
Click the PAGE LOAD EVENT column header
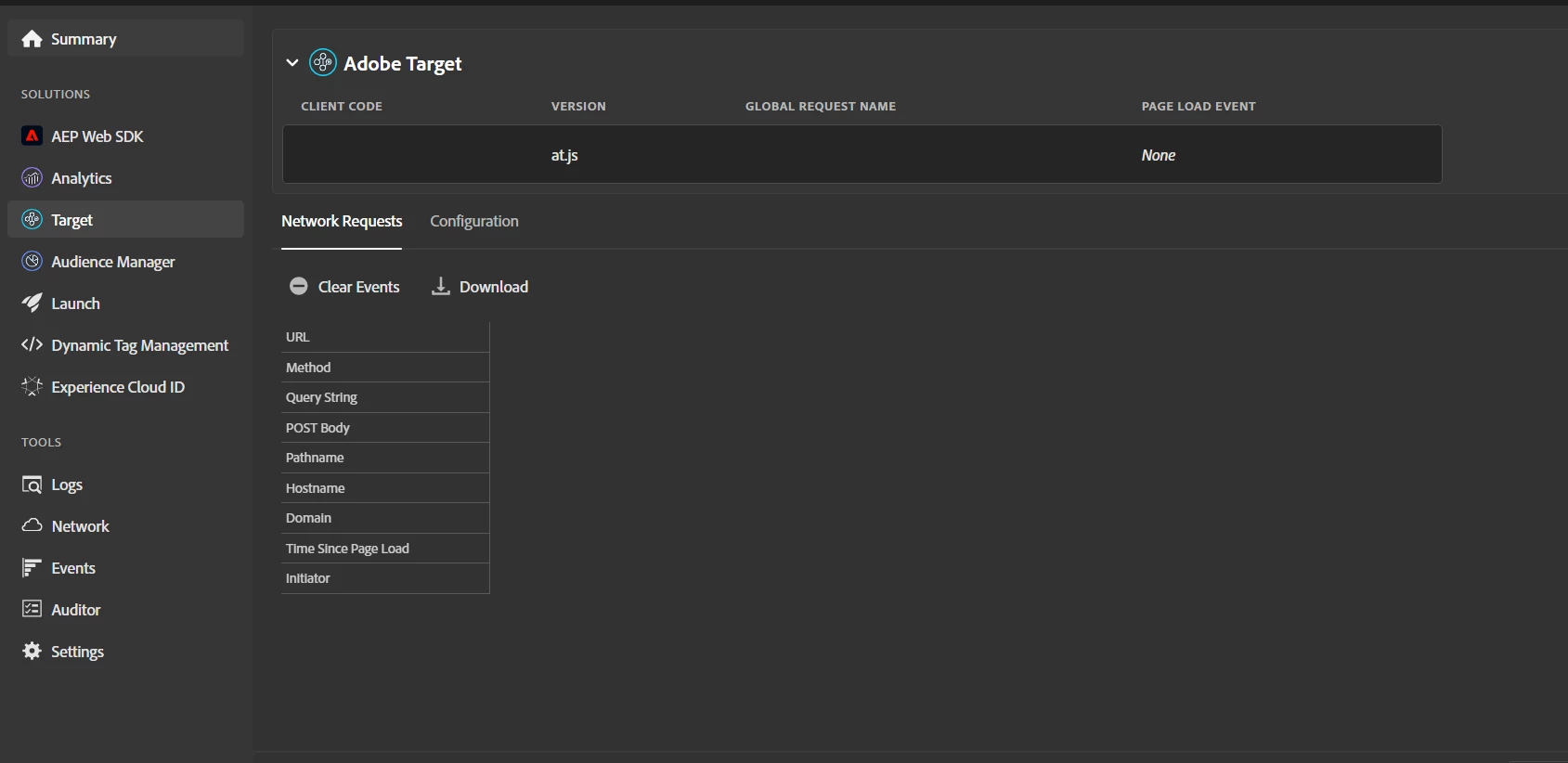1199,107
